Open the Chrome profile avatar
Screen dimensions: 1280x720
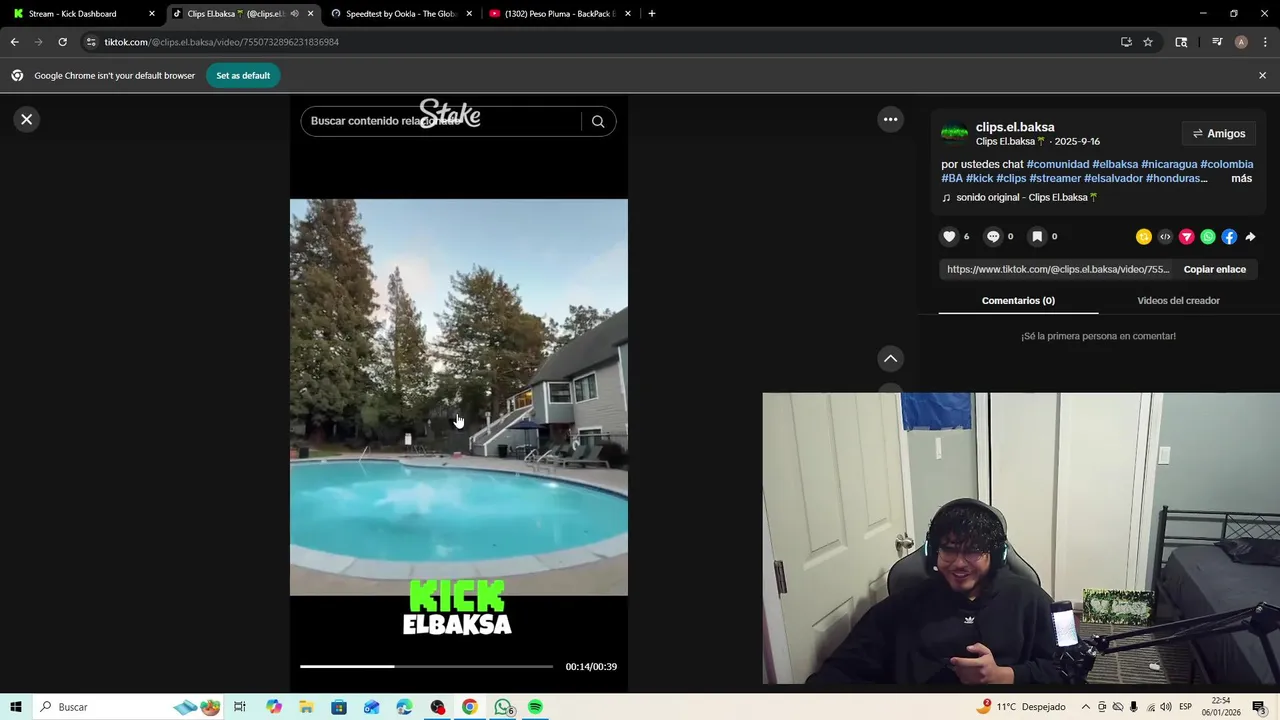click(x=1241, y=42)
